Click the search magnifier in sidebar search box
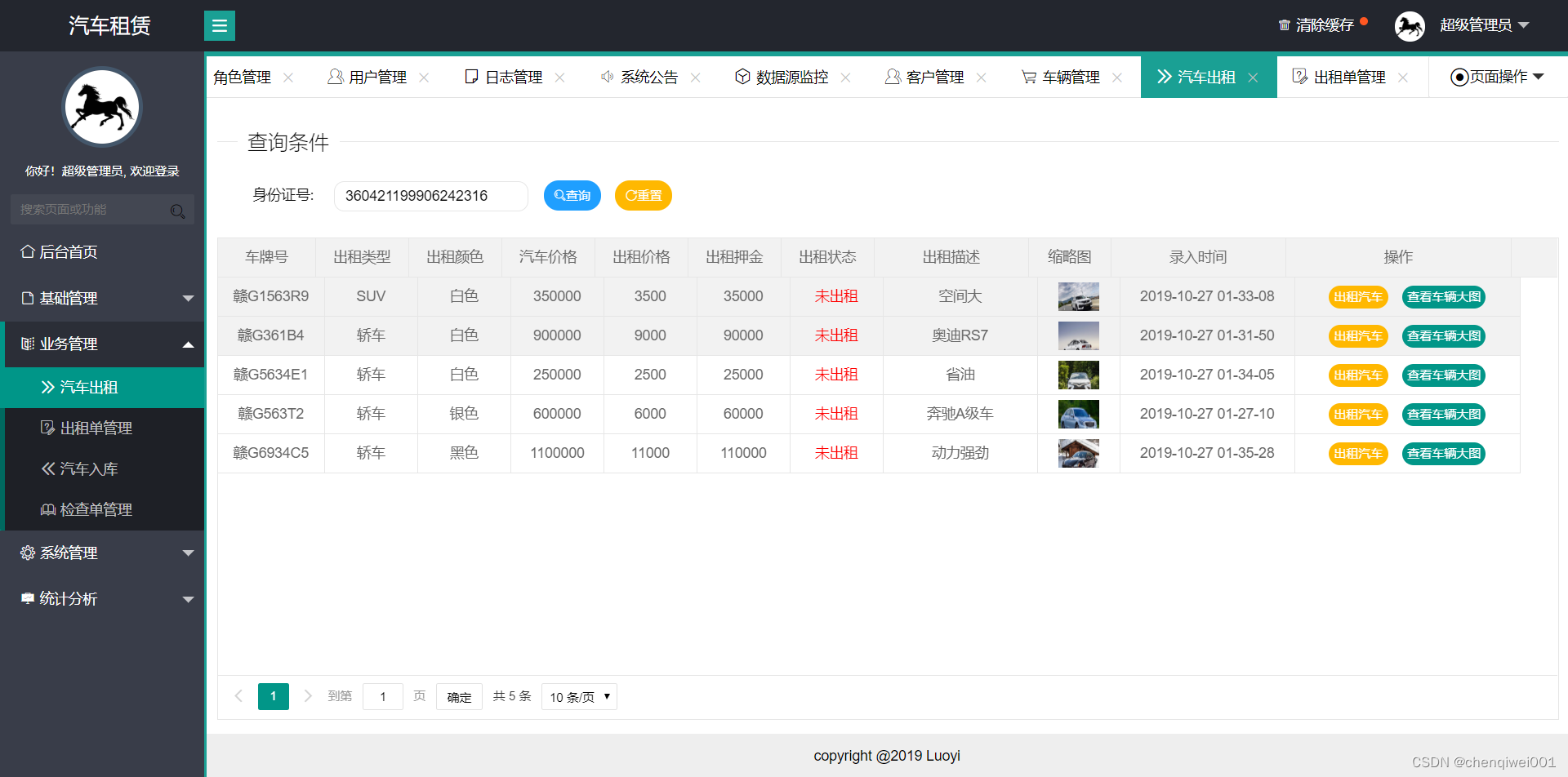The image size is (1568, 777). coord(178,211)
